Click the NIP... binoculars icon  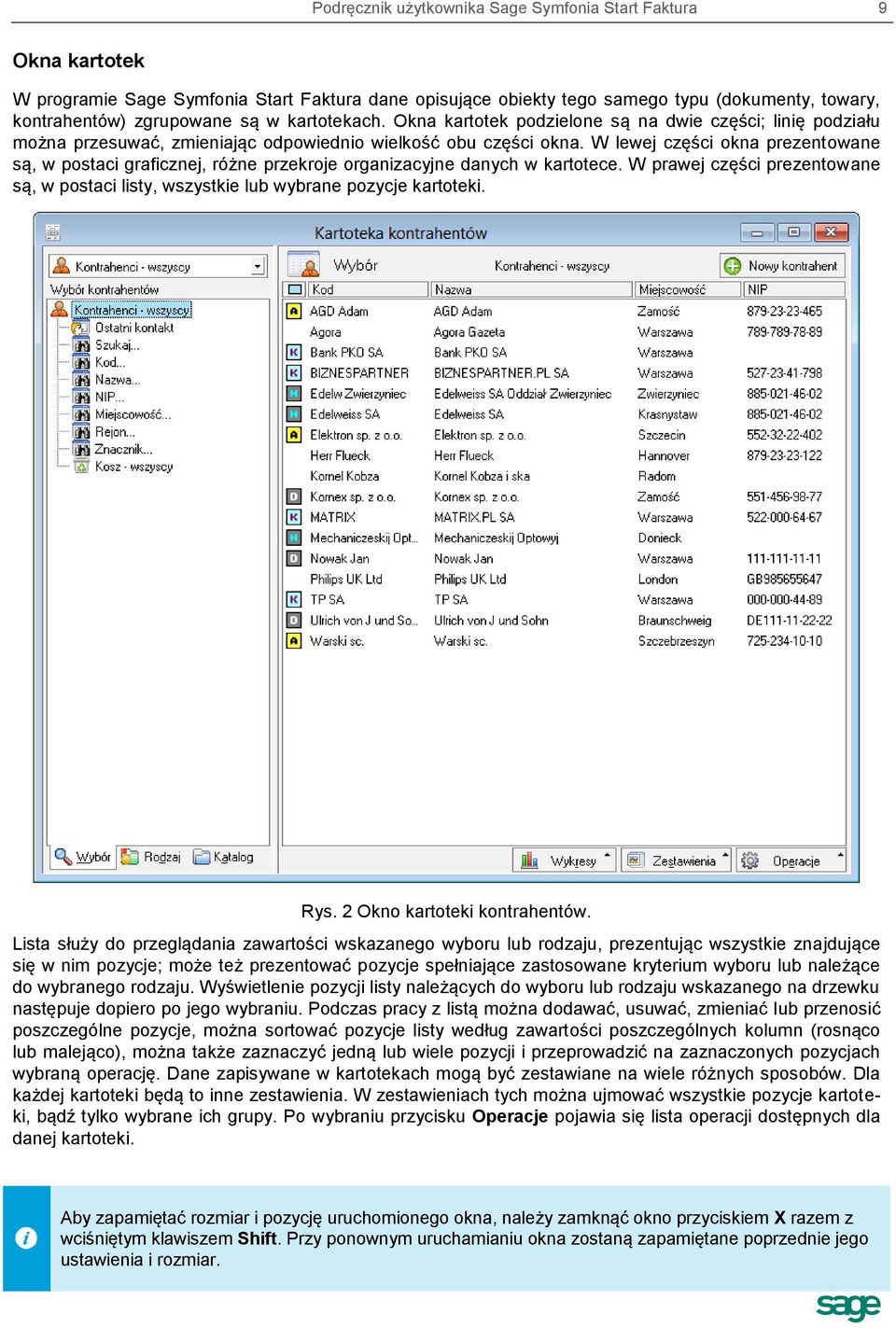tap(82, 397)
